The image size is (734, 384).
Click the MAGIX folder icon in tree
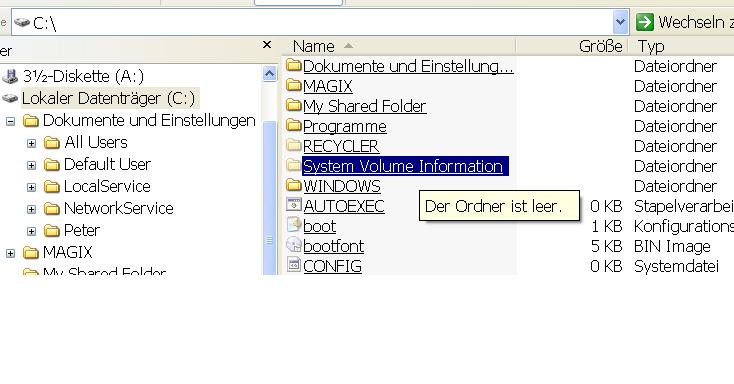pos(30,253)
